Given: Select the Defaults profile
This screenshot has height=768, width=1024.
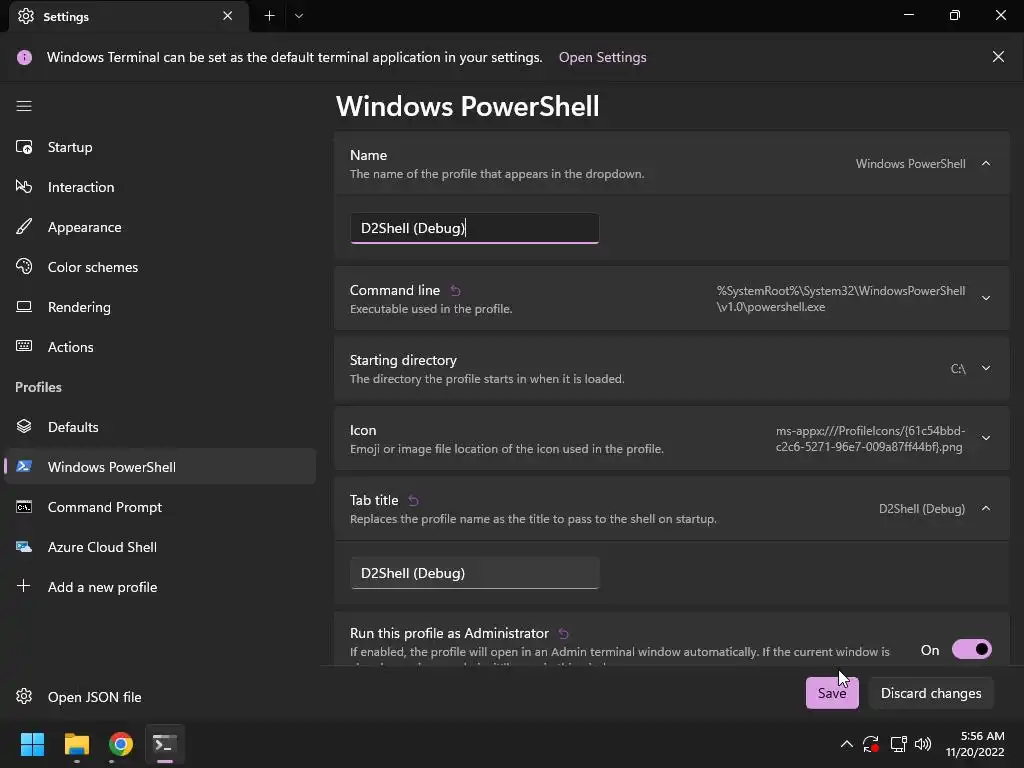Looking at the screenshot, I should tap(160, 426).
